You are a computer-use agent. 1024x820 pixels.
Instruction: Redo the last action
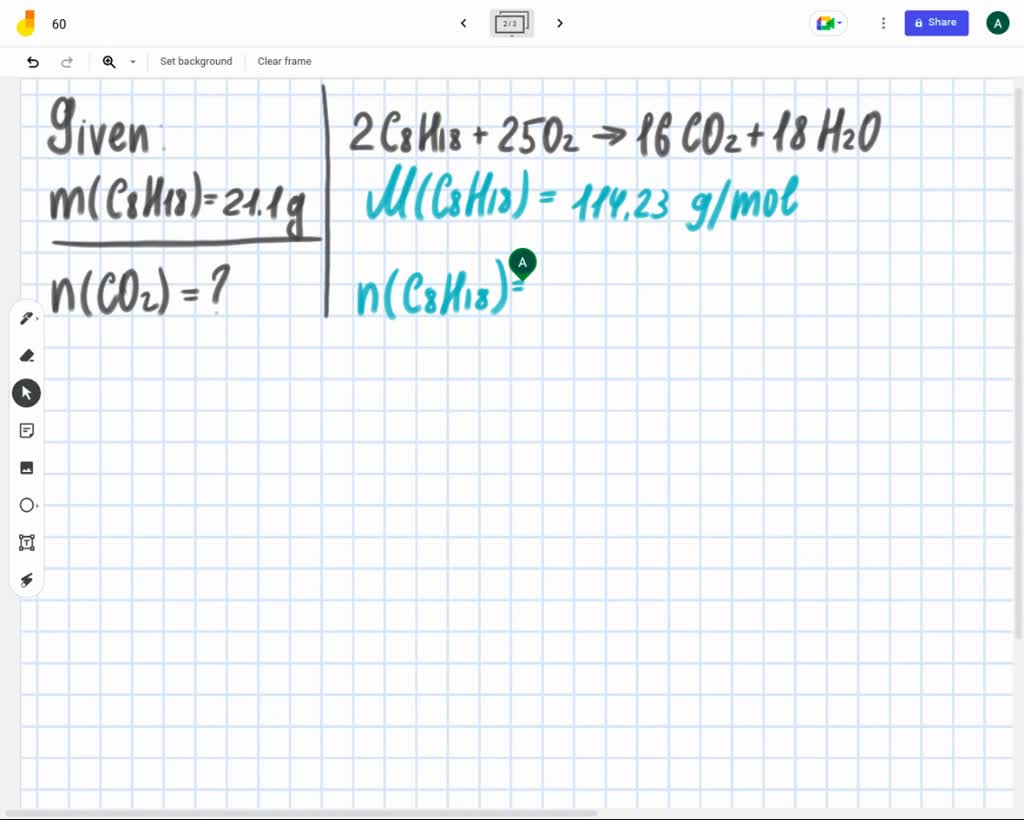point(67,61)
